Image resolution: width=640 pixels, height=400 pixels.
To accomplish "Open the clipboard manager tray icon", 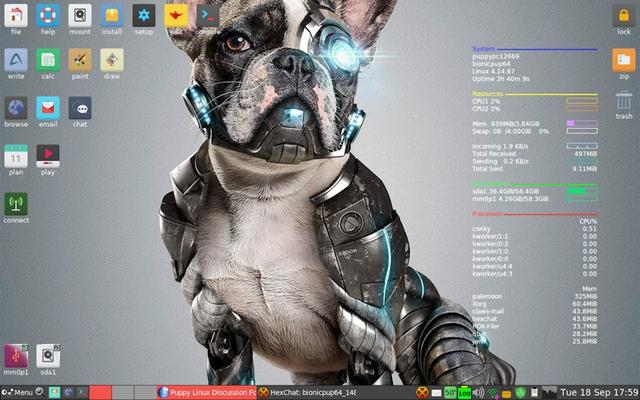I will (533, 393).
